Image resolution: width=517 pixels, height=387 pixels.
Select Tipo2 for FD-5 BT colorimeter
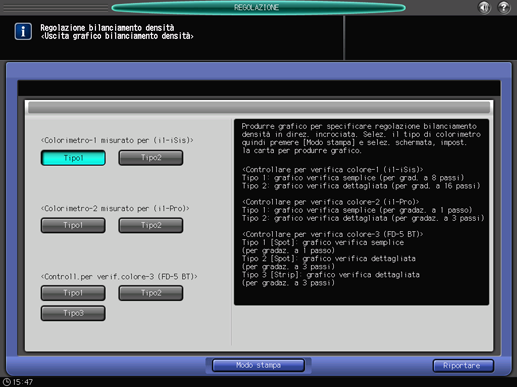coord(151,293)
